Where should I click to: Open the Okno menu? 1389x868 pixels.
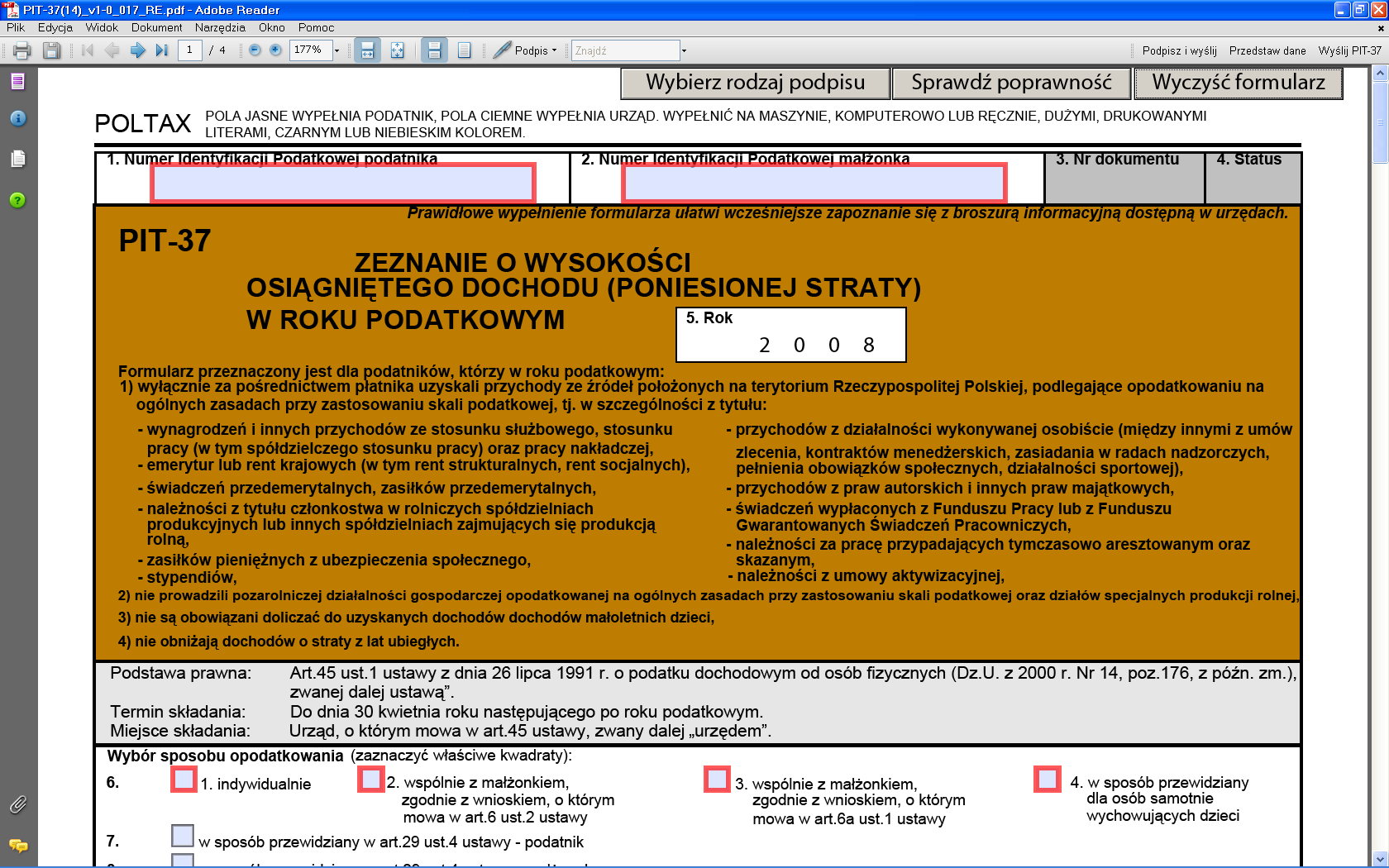coord(271,27)
